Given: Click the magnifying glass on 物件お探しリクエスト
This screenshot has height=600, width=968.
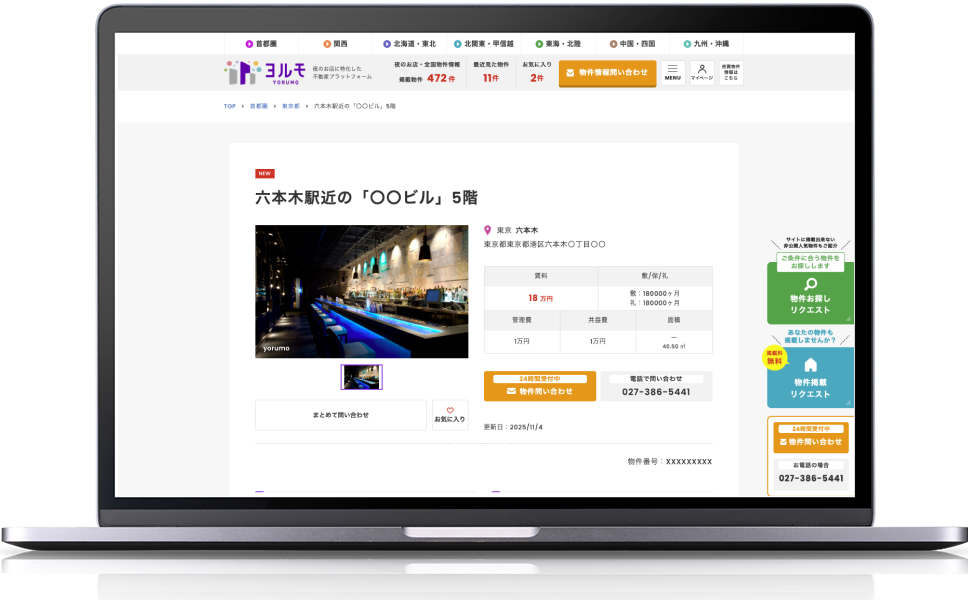Looking at the screenshot, I should coord(811,286).
